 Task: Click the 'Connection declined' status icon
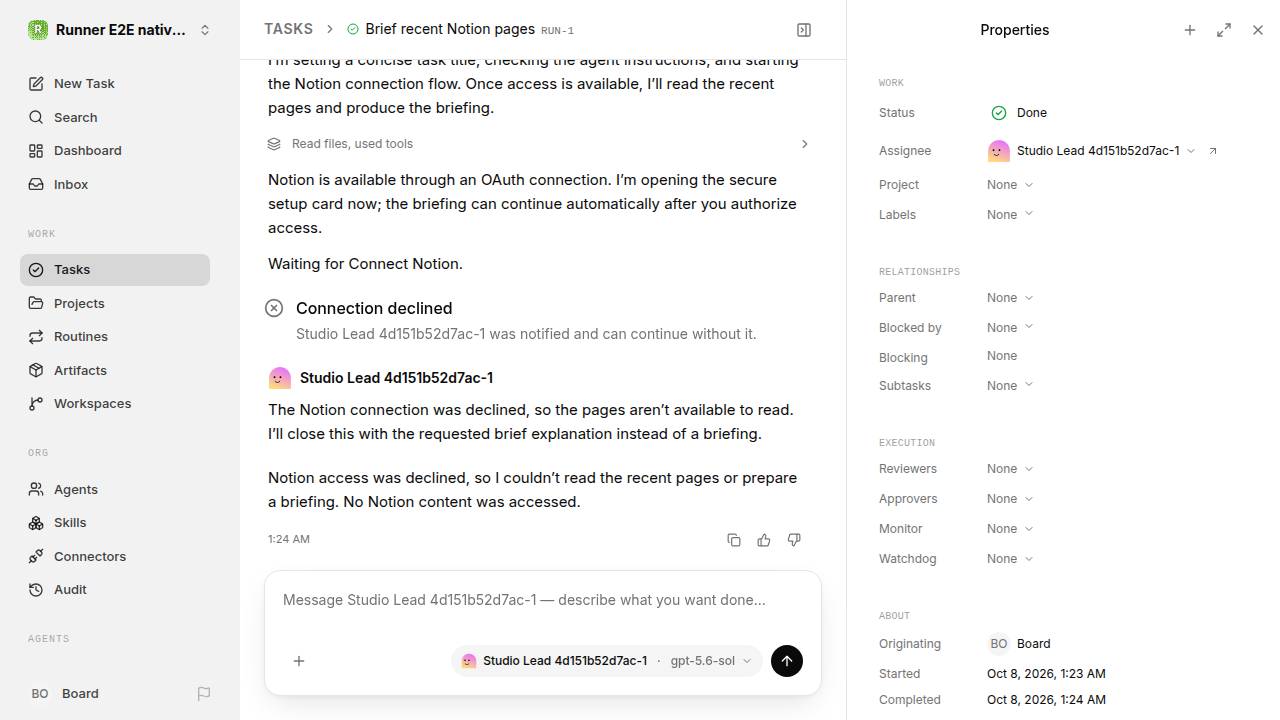274,308
